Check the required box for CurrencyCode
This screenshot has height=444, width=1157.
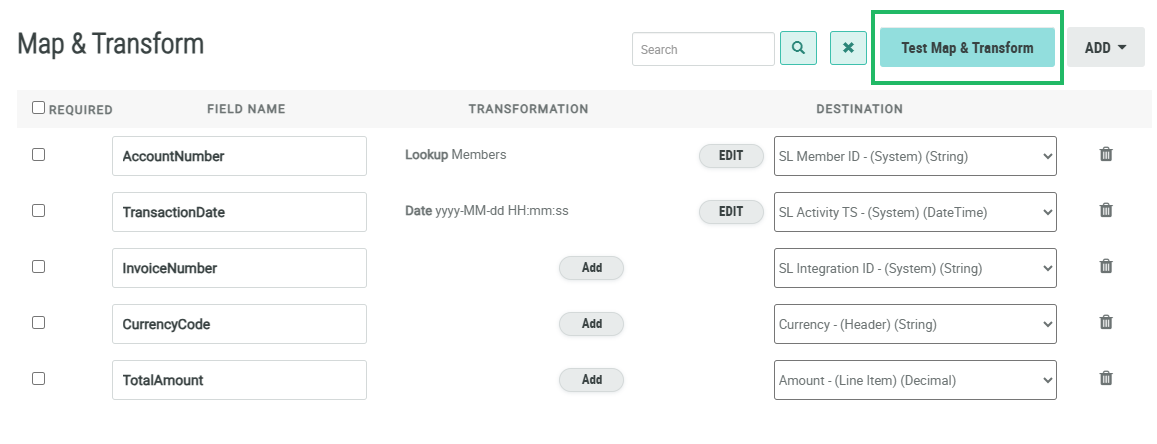pos(39,323)
